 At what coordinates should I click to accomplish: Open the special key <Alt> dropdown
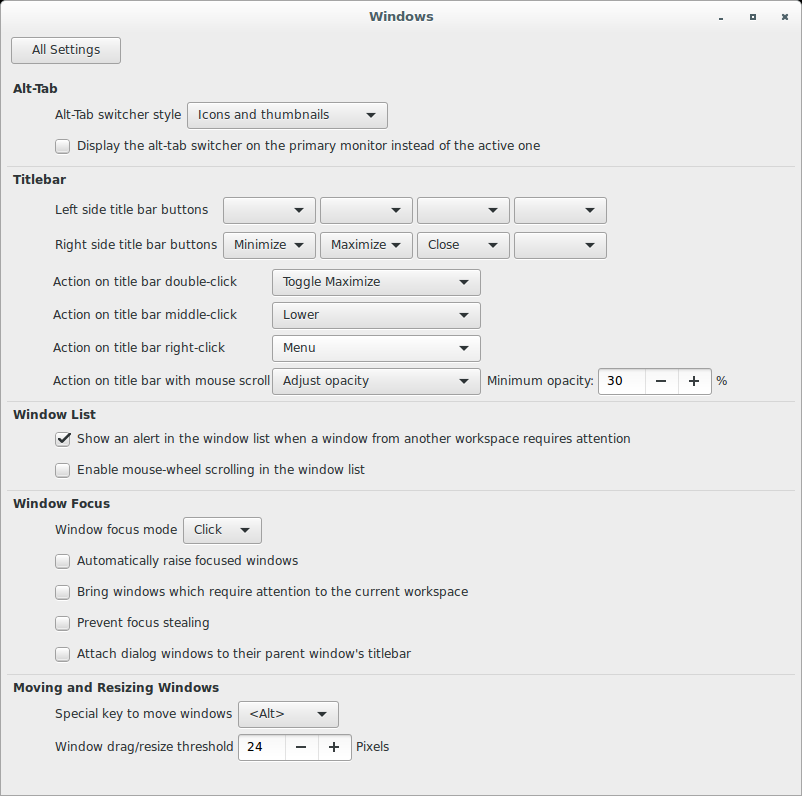click(x=288, y=714)
